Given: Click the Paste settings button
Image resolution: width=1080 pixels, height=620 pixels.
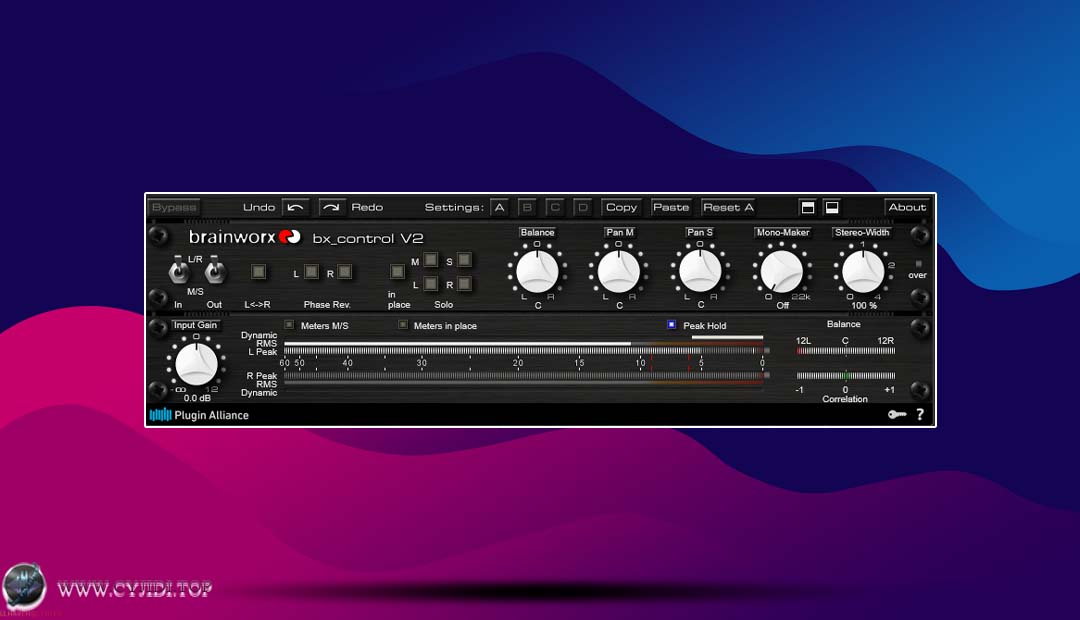Looking at the screenshot, I should click(671, 207).
